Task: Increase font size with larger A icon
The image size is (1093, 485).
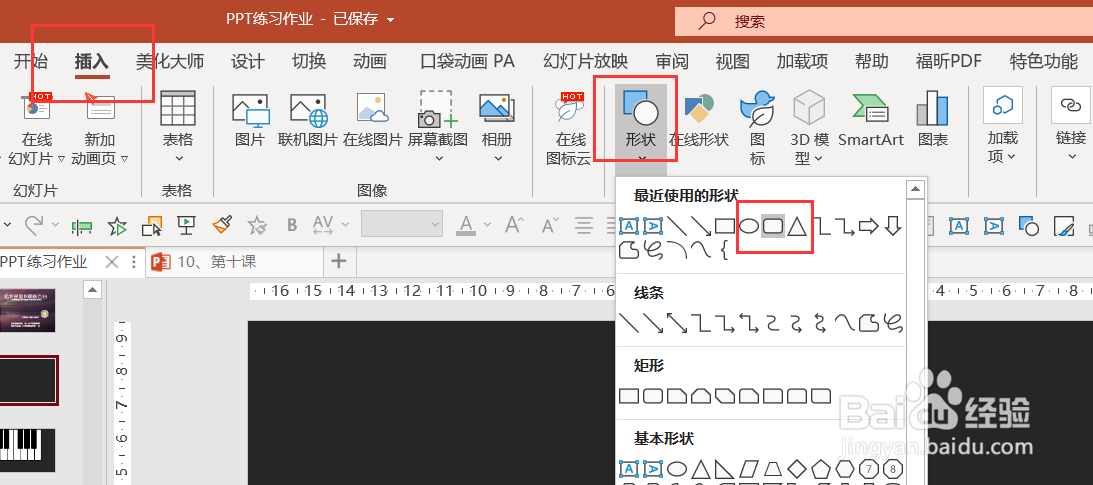Action: [x=515, y=224]
